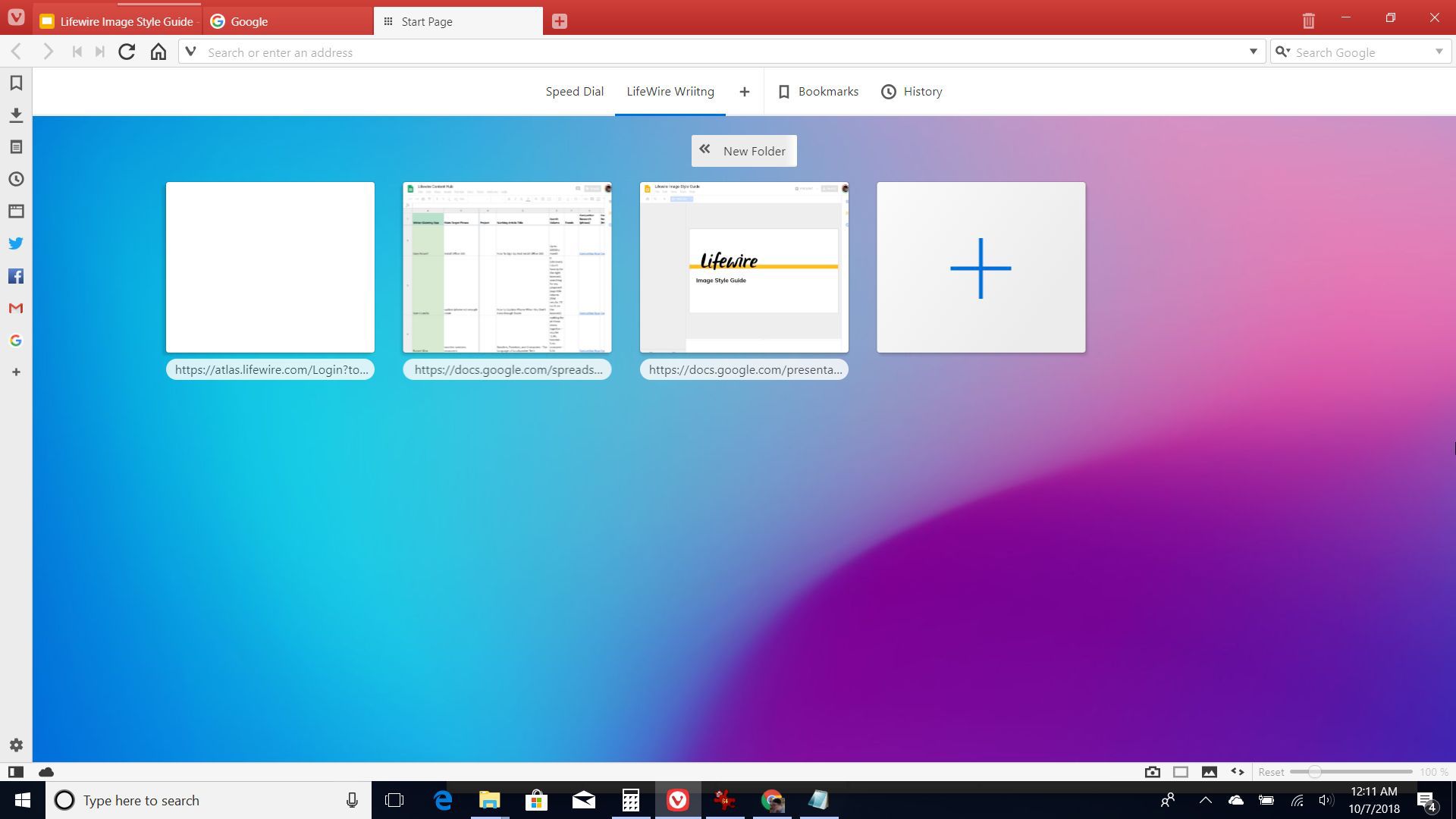Open the Calculator from the taskbar
1456x819 pixels.
[x=631, y=800]
